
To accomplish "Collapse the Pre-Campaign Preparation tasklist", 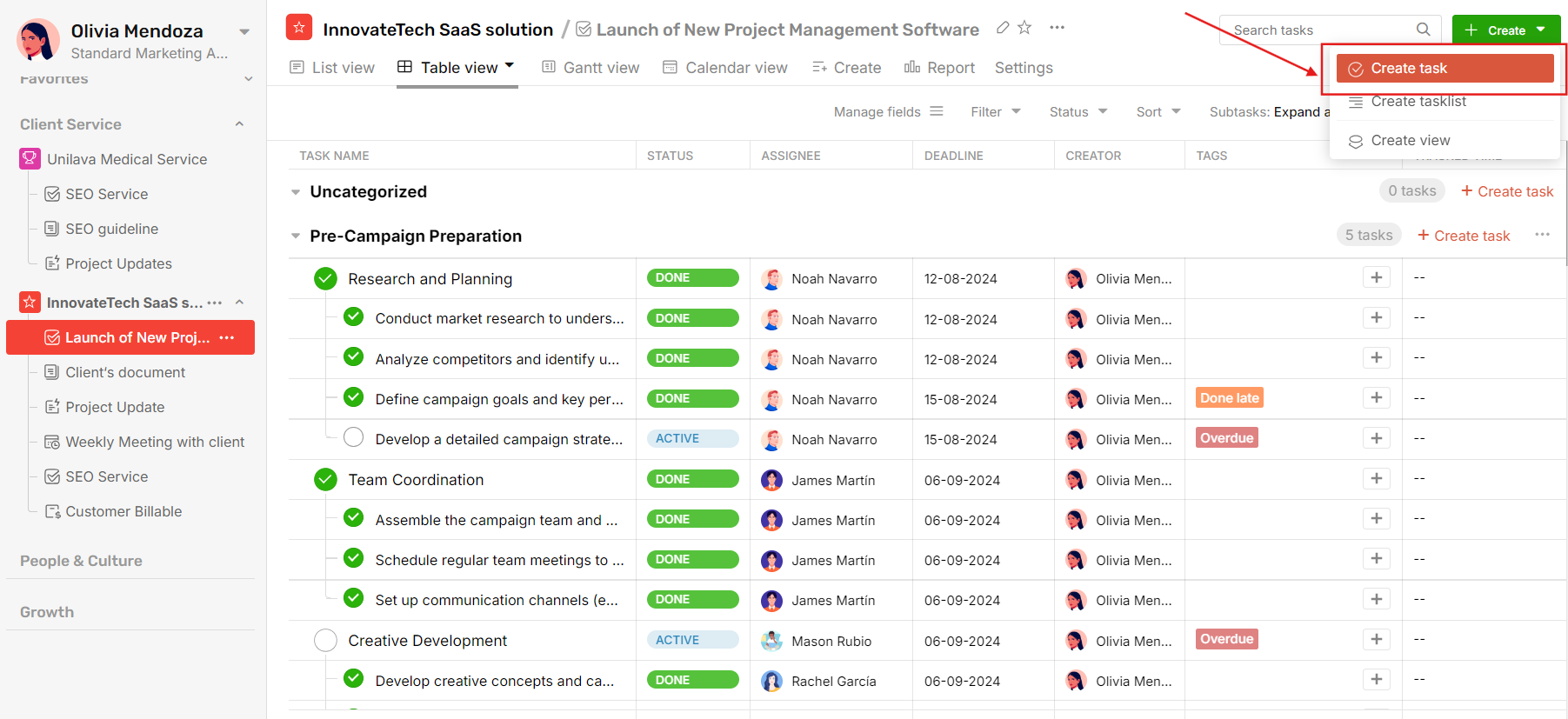I will (296, 236).
